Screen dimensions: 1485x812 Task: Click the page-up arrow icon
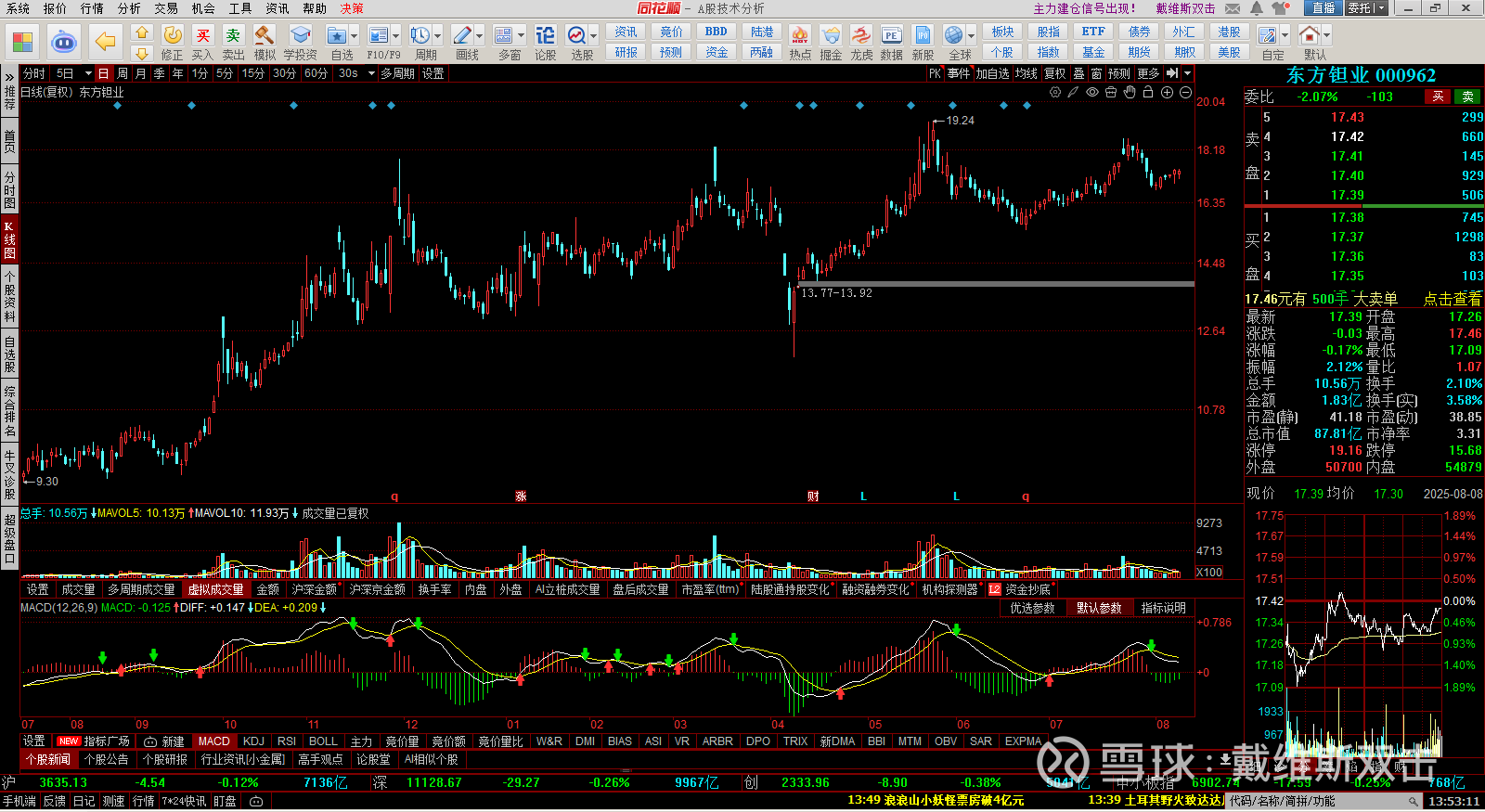[141, 32]
